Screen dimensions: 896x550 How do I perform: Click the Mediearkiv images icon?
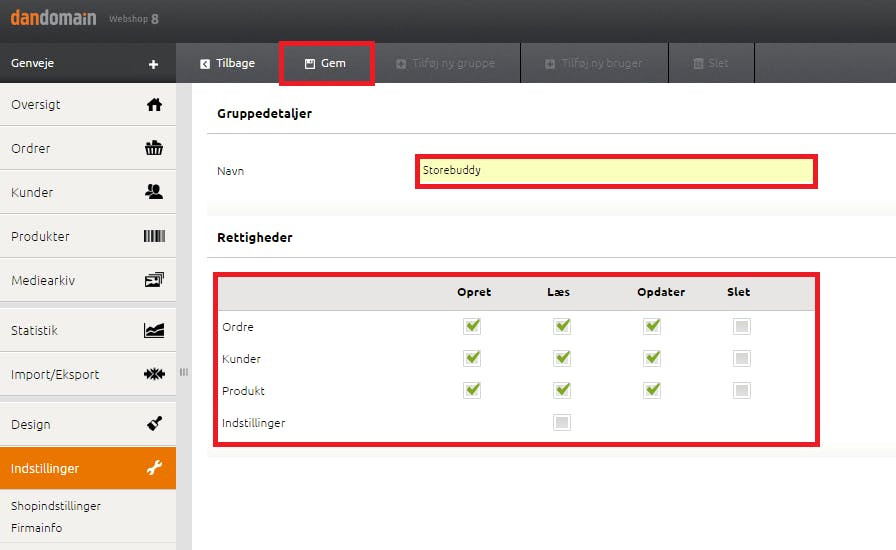(154, 280)
